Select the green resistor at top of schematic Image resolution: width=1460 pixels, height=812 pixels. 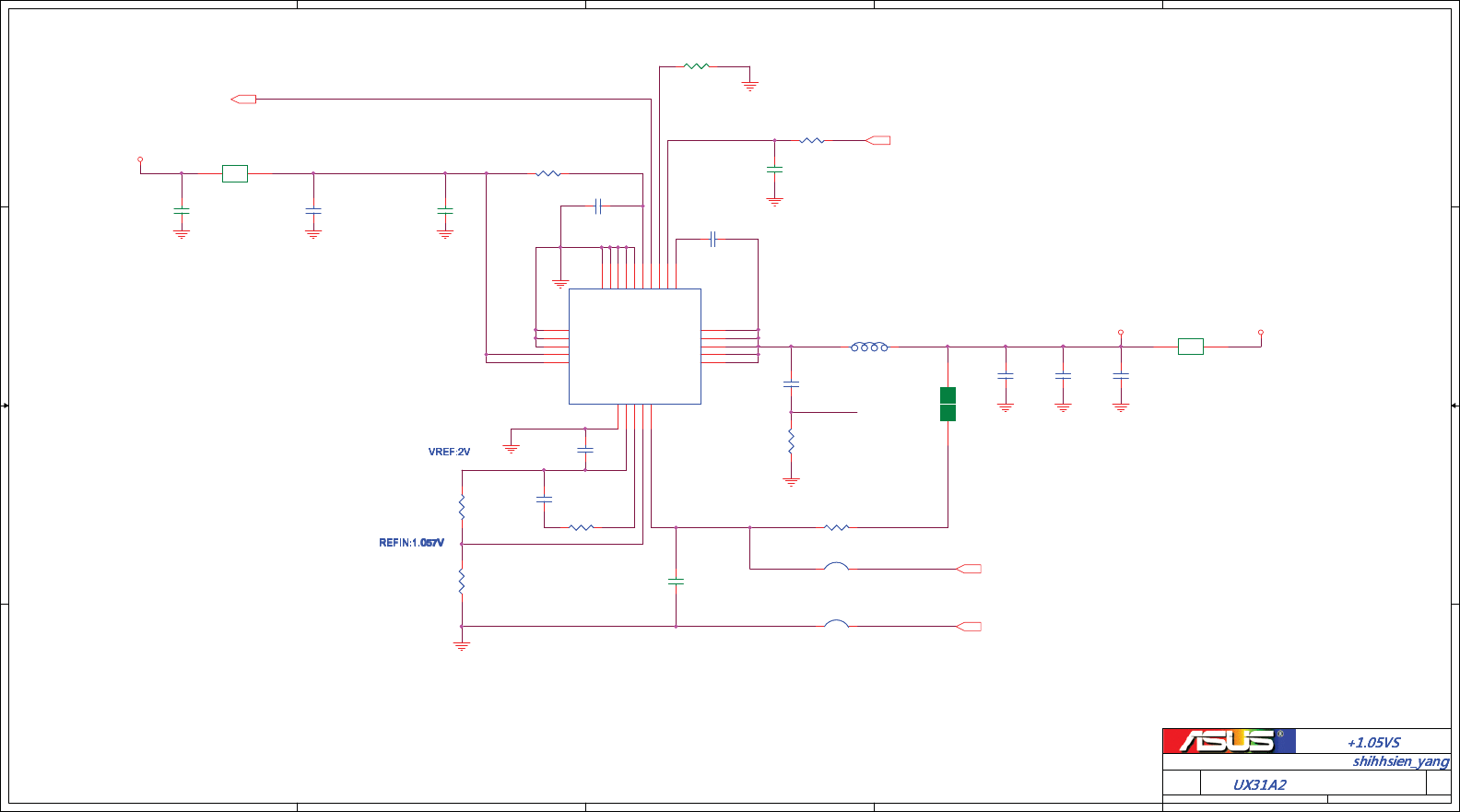pyautogui.click(x=696, y=66)
